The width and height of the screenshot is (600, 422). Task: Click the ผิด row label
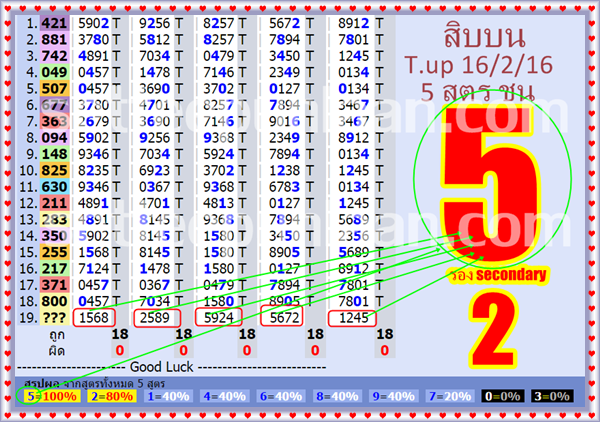57,351
